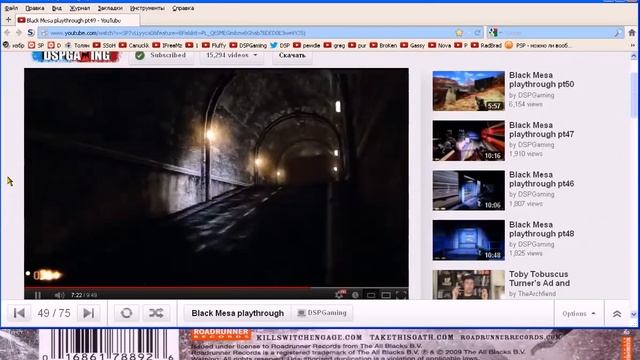
Task: Open the Правка menu
Action: [x=35, y=8]
